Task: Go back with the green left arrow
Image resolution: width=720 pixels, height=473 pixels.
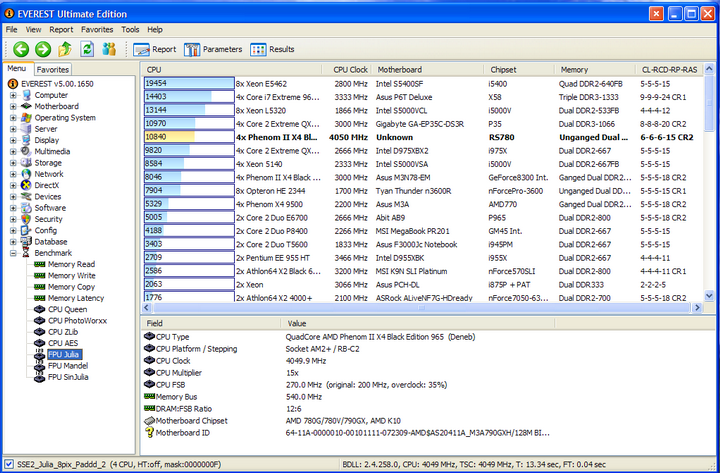Action: 21,49
